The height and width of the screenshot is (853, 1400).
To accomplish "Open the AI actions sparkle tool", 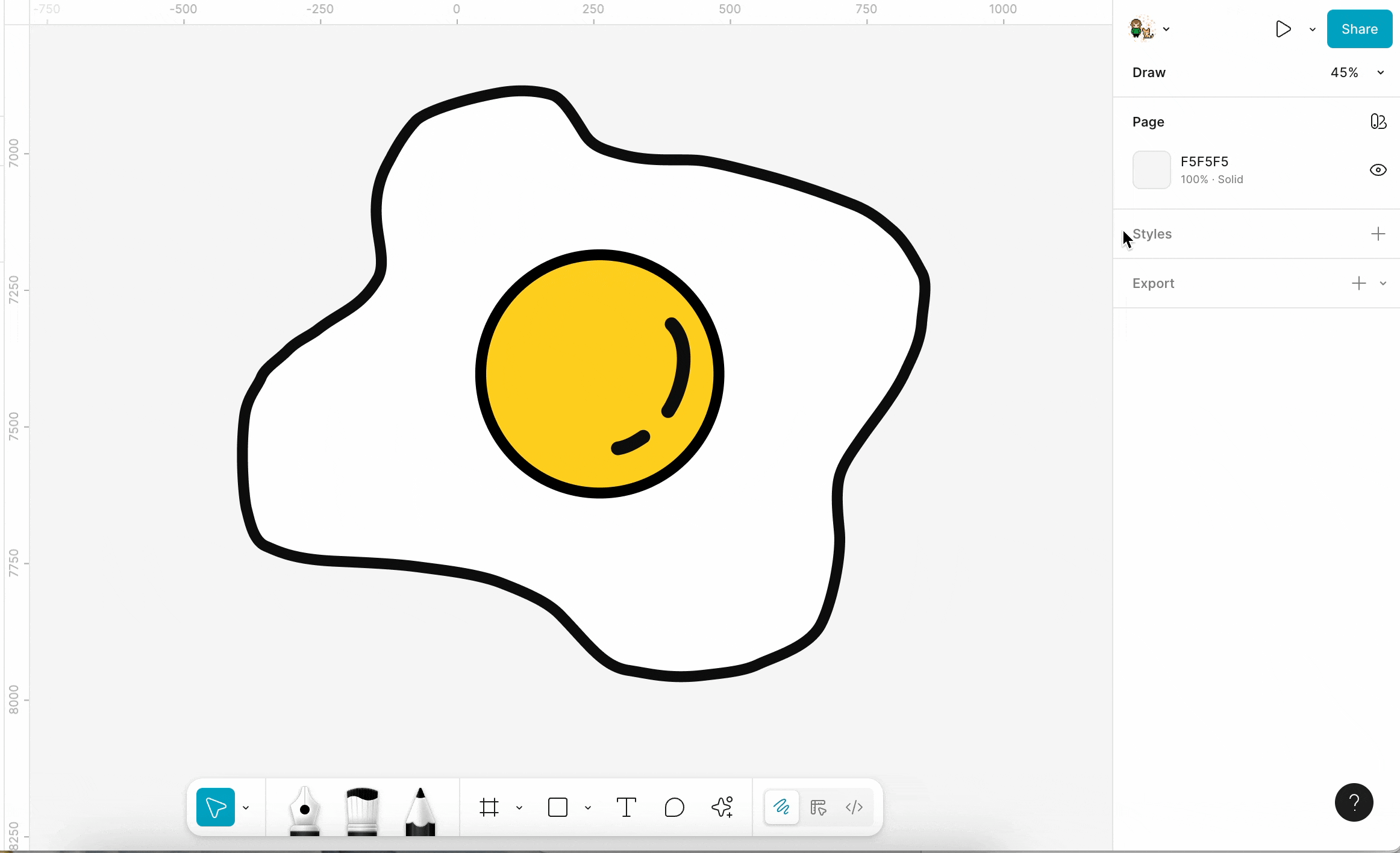I will (x=722, y=807).
